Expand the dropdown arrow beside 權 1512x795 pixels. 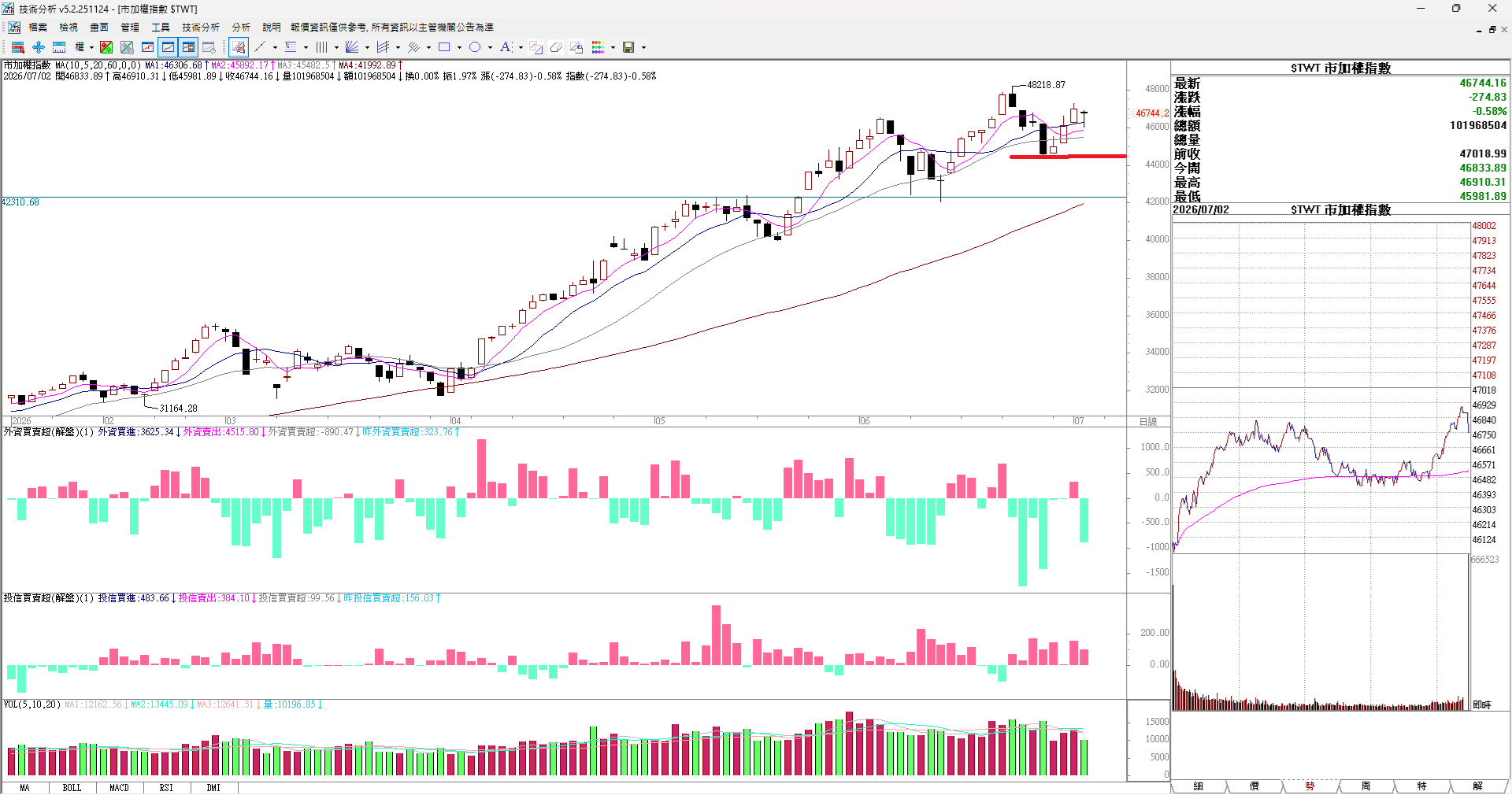pos(91,47)
